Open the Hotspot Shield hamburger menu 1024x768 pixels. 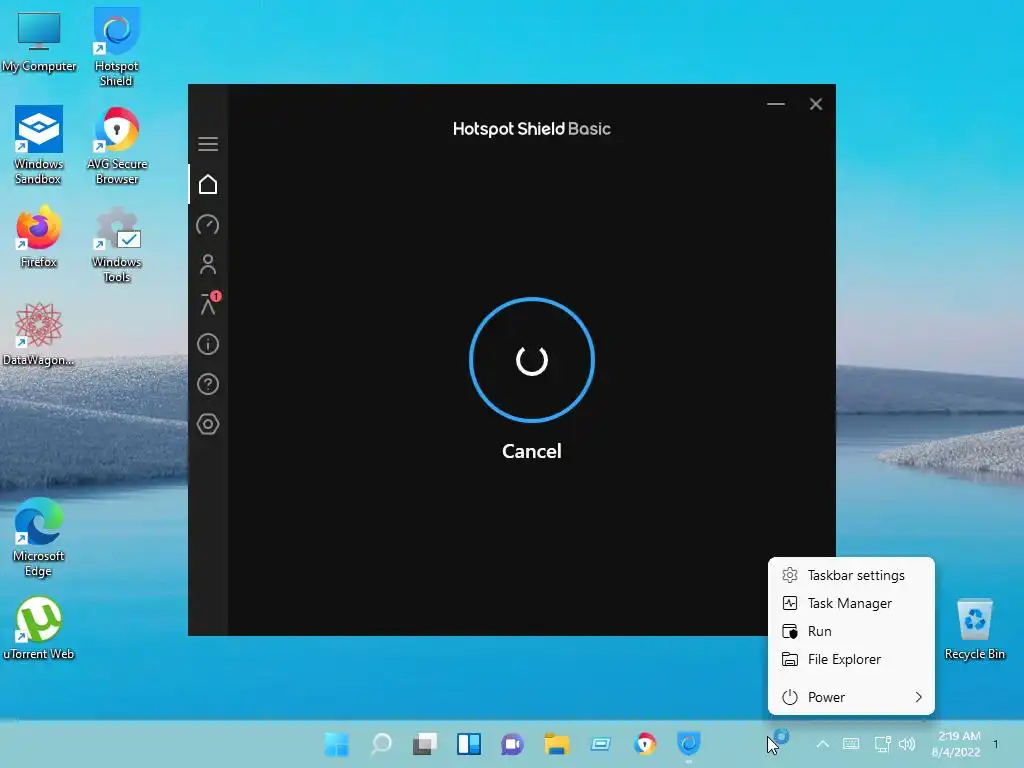pyautogui.click(x=208, y=144)
